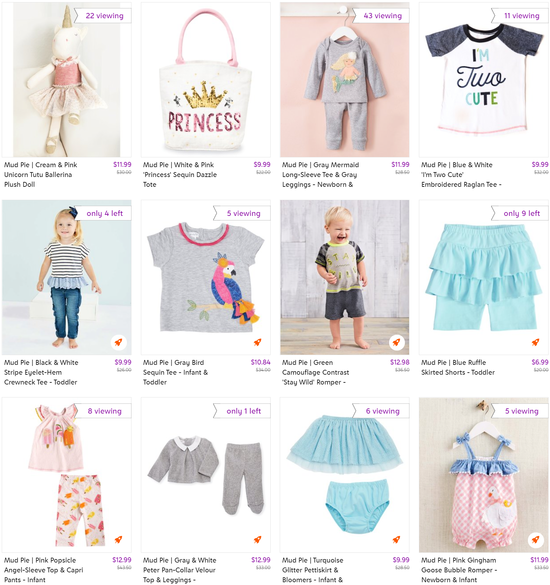Open the unicorn ballerina plush doll image

pos(67,79)
